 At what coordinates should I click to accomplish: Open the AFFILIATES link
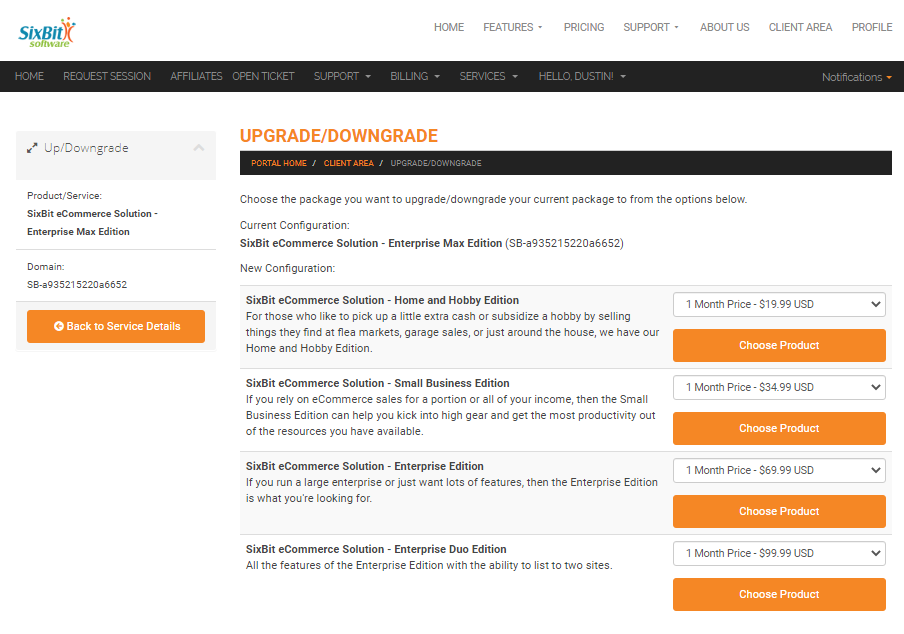tap(196, 76)
